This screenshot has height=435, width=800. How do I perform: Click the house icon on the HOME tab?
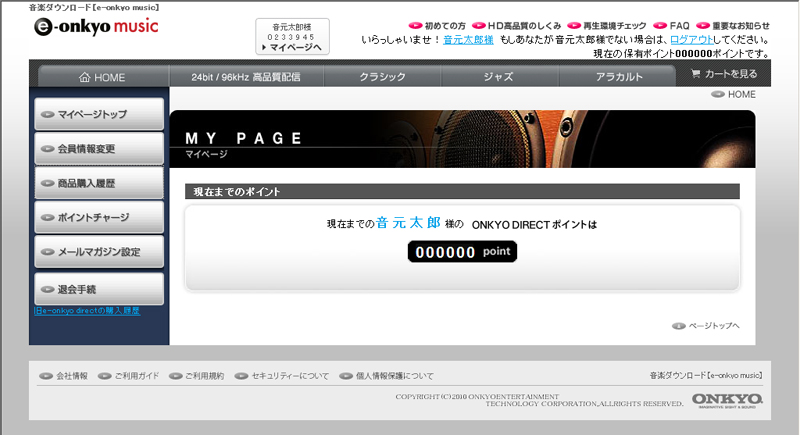[85, 77]
